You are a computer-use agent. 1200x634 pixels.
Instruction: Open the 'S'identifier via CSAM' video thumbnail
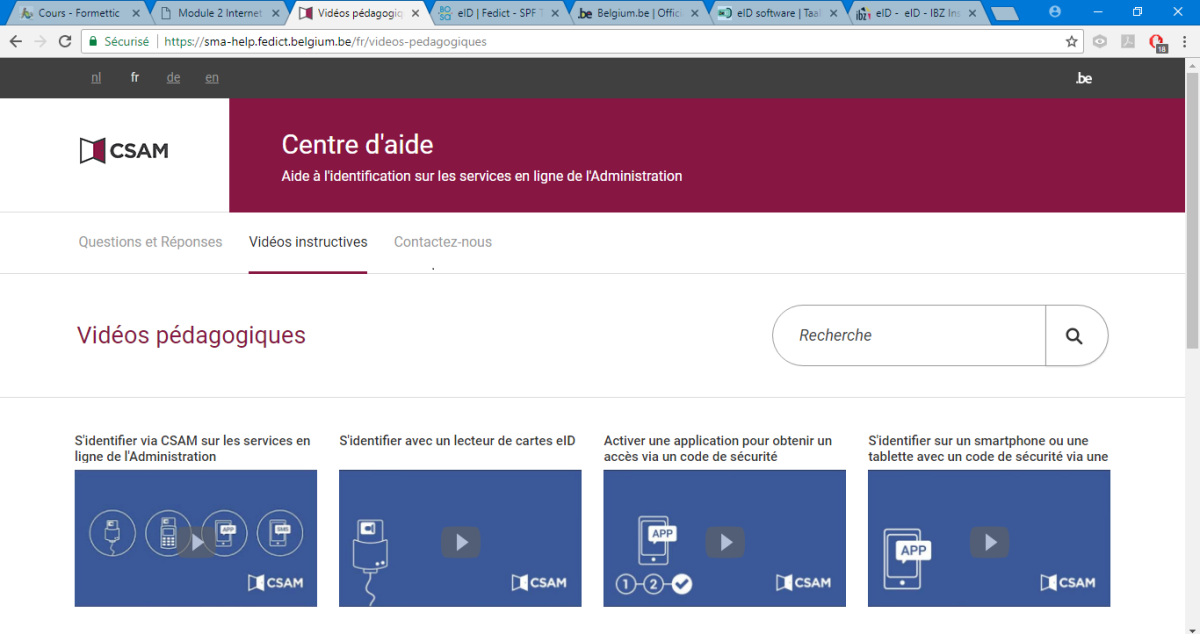click(196, 540)
